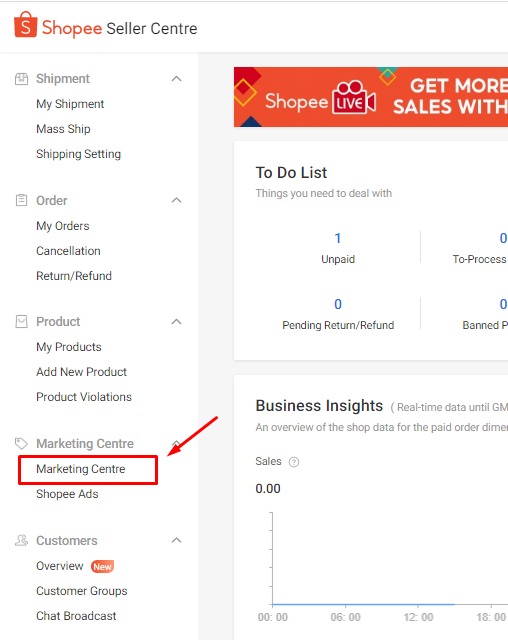508x640 pixels.
Task: Open Product Violations page
Action: tap(84, 397)
